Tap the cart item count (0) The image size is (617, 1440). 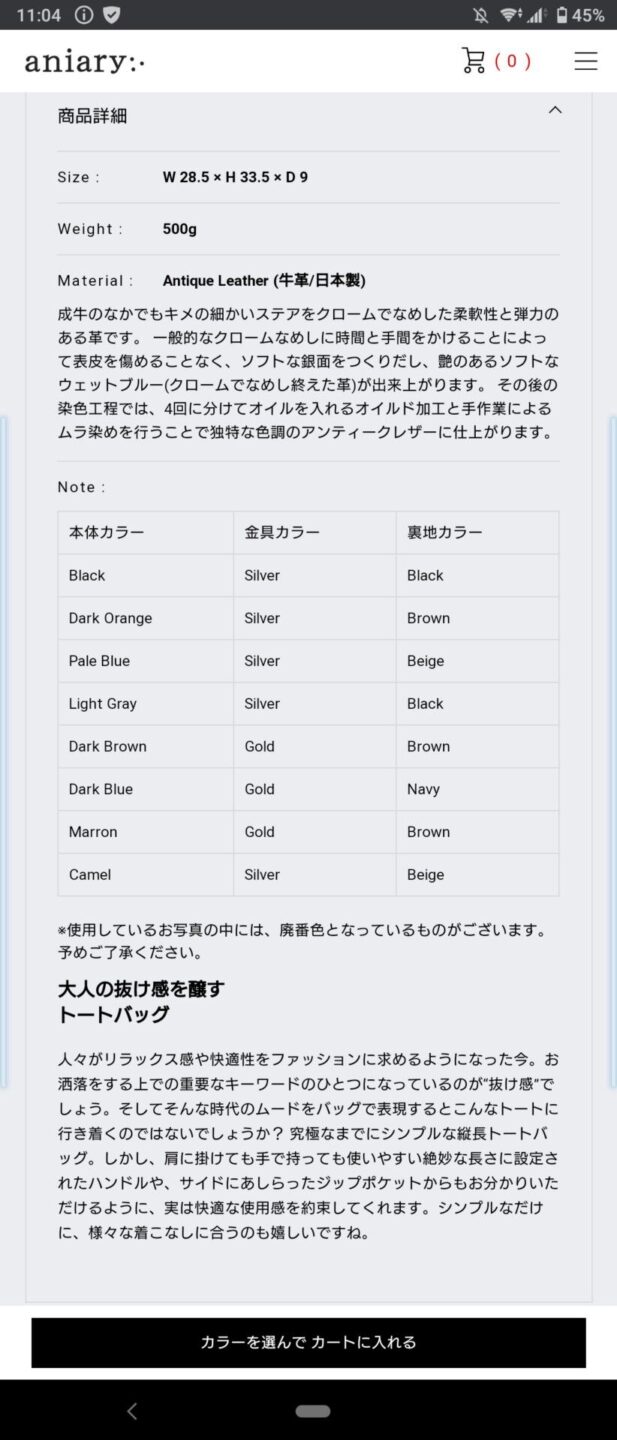(x=512, y=61)
